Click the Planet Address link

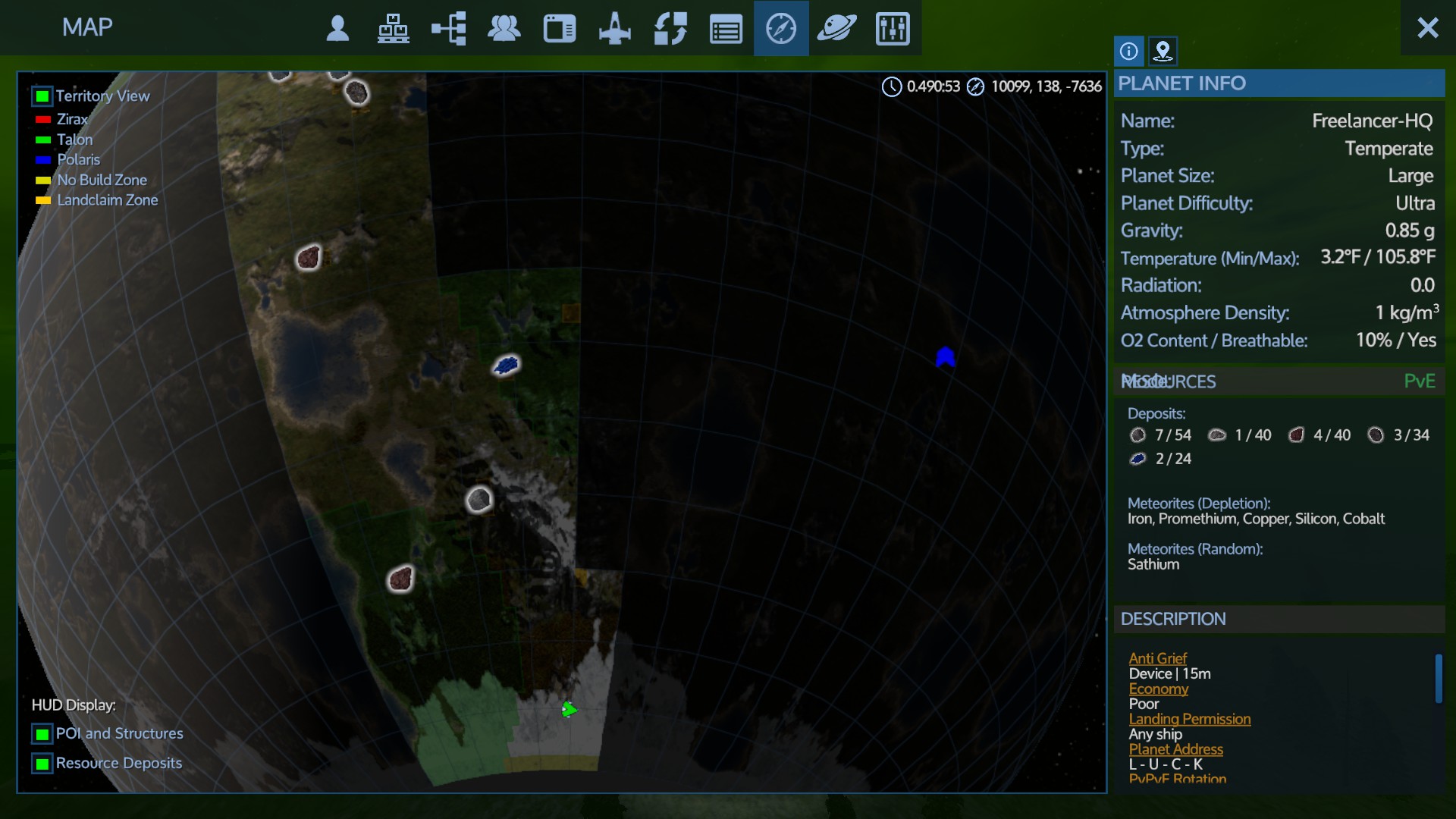click(x=1175, y=749)
